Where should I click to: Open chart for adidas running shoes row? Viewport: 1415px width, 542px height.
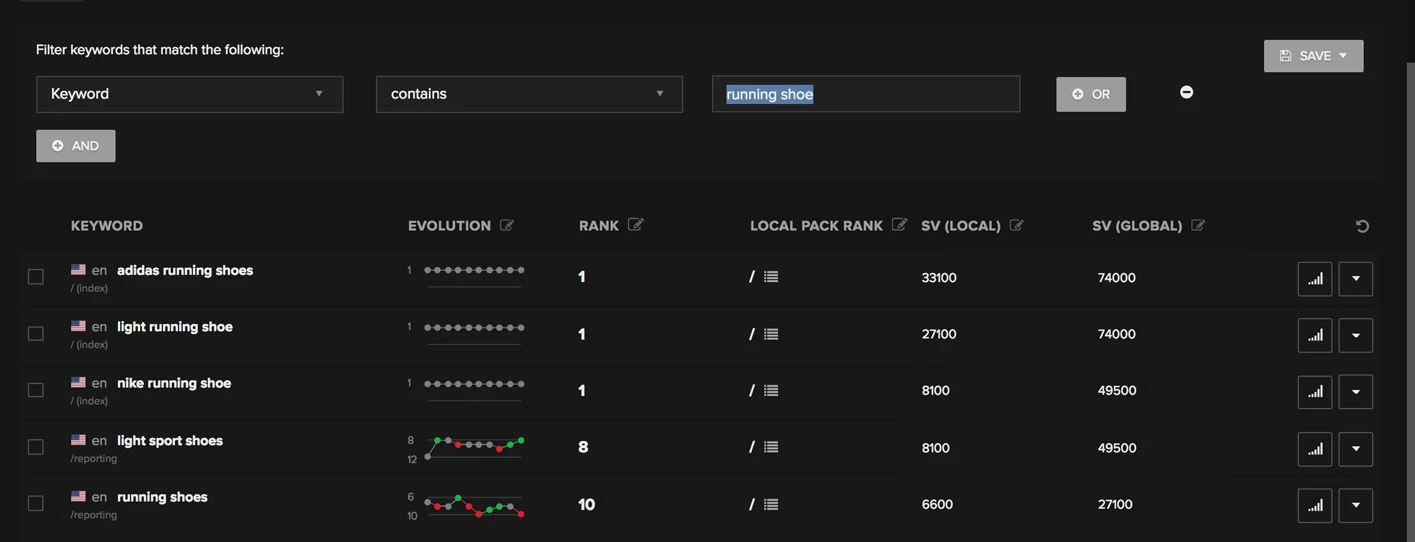pos(1314,279)
